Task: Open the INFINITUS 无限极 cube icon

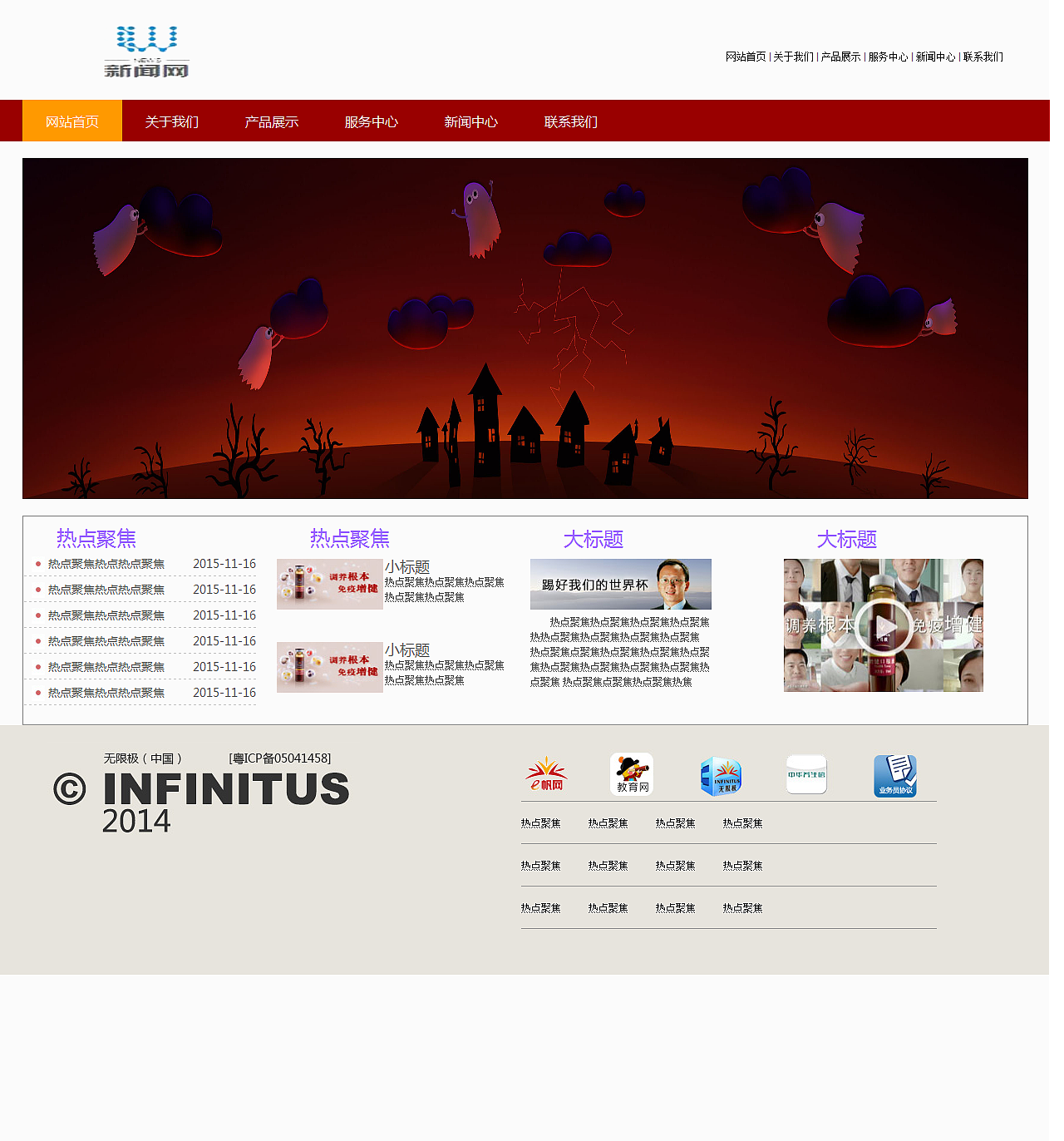Action: [721, 774]
